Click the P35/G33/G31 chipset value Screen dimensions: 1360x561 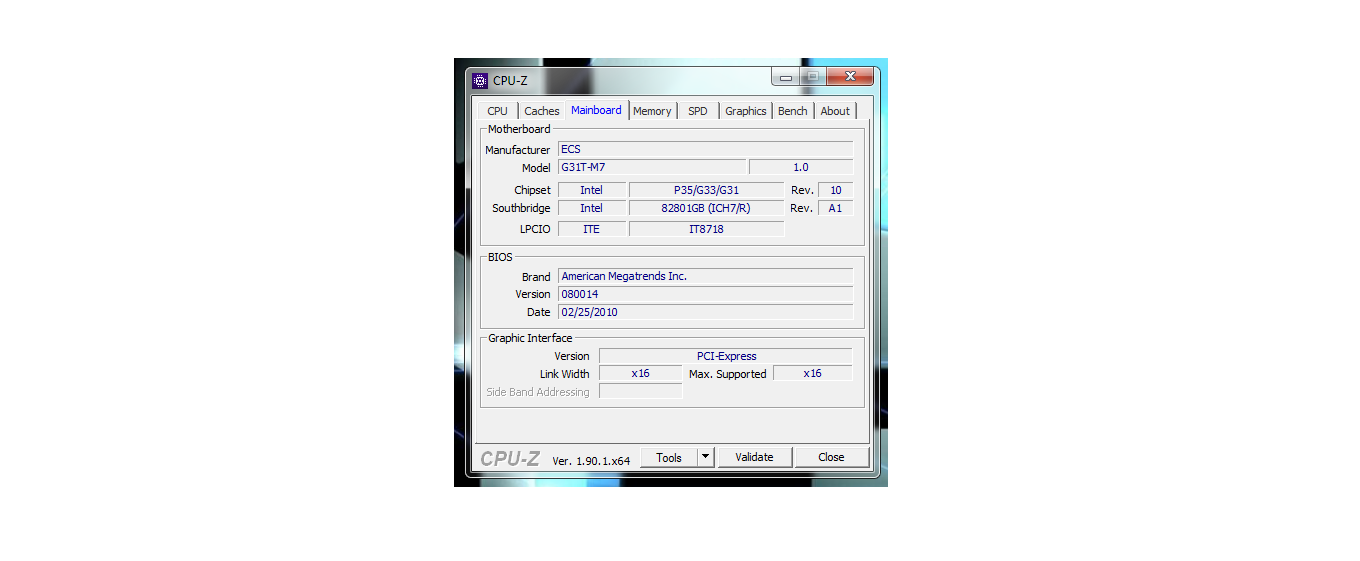tap(707, 190)
